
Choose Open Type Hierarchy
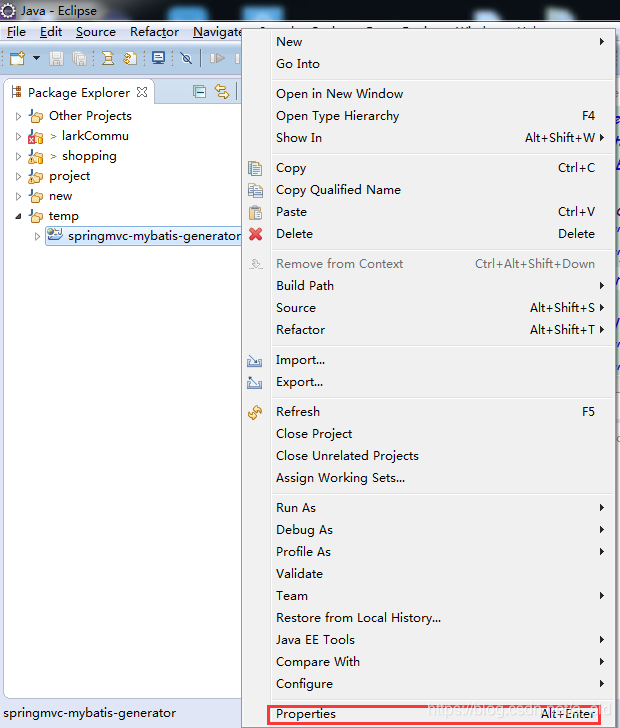pyautogui.click(x=442, y=116)
